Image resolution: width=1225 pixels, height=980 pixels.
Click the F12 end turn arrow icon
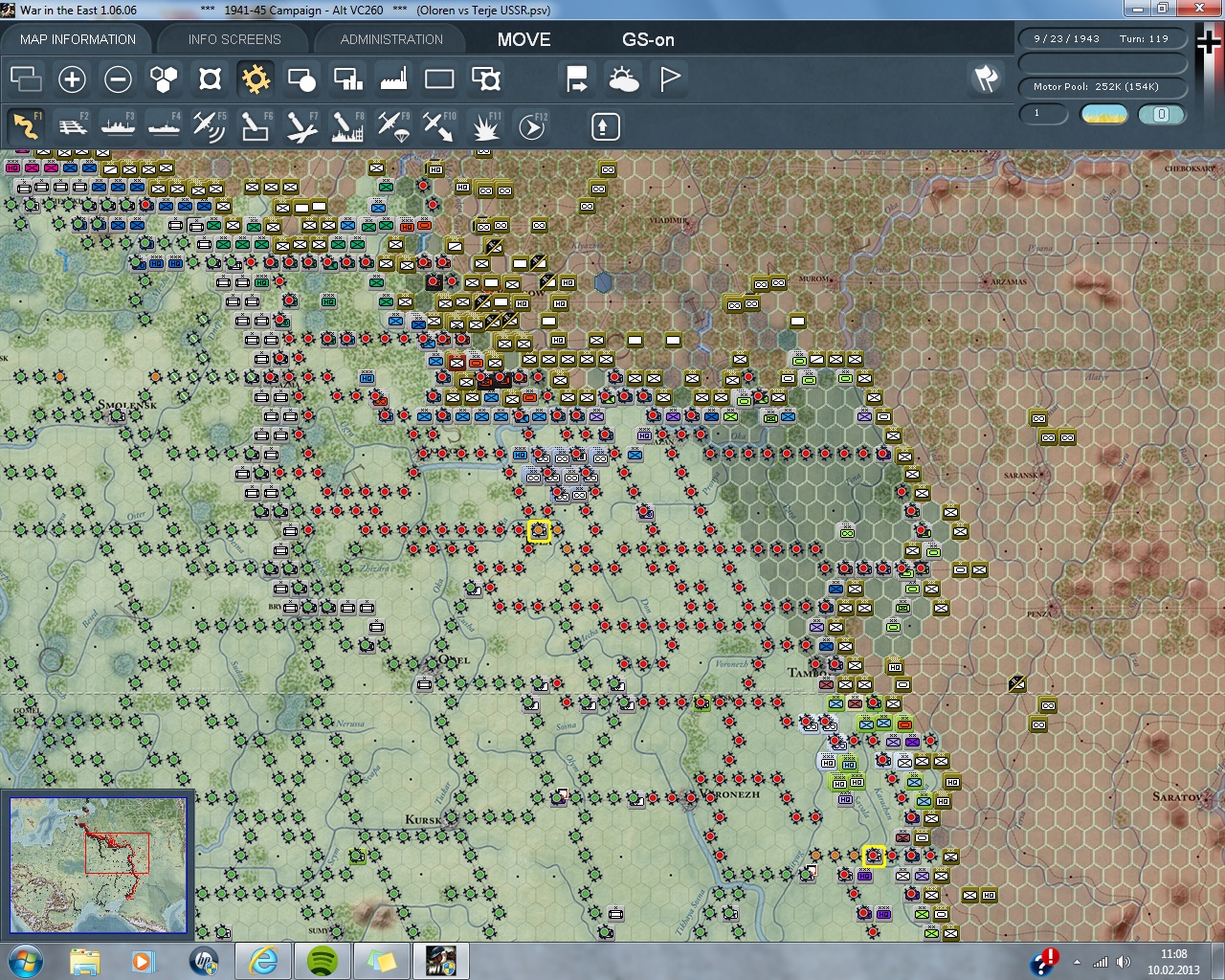click(x=532, y=126)
